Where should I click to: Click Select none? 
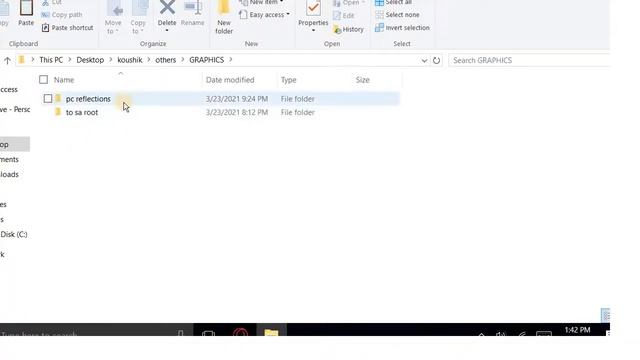tap(397, 15)
